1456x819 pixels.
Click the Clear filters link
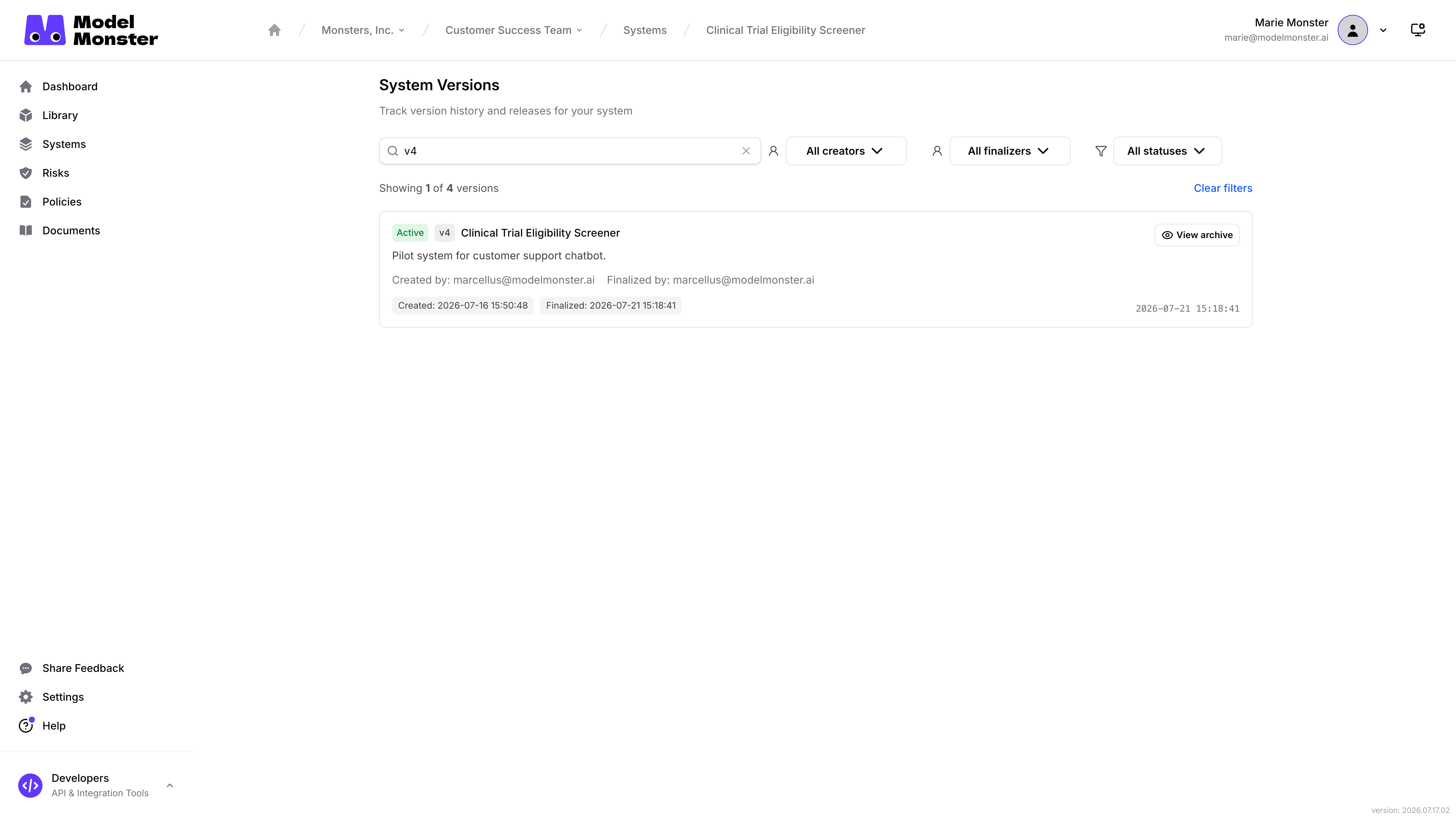click(1223, 188)
